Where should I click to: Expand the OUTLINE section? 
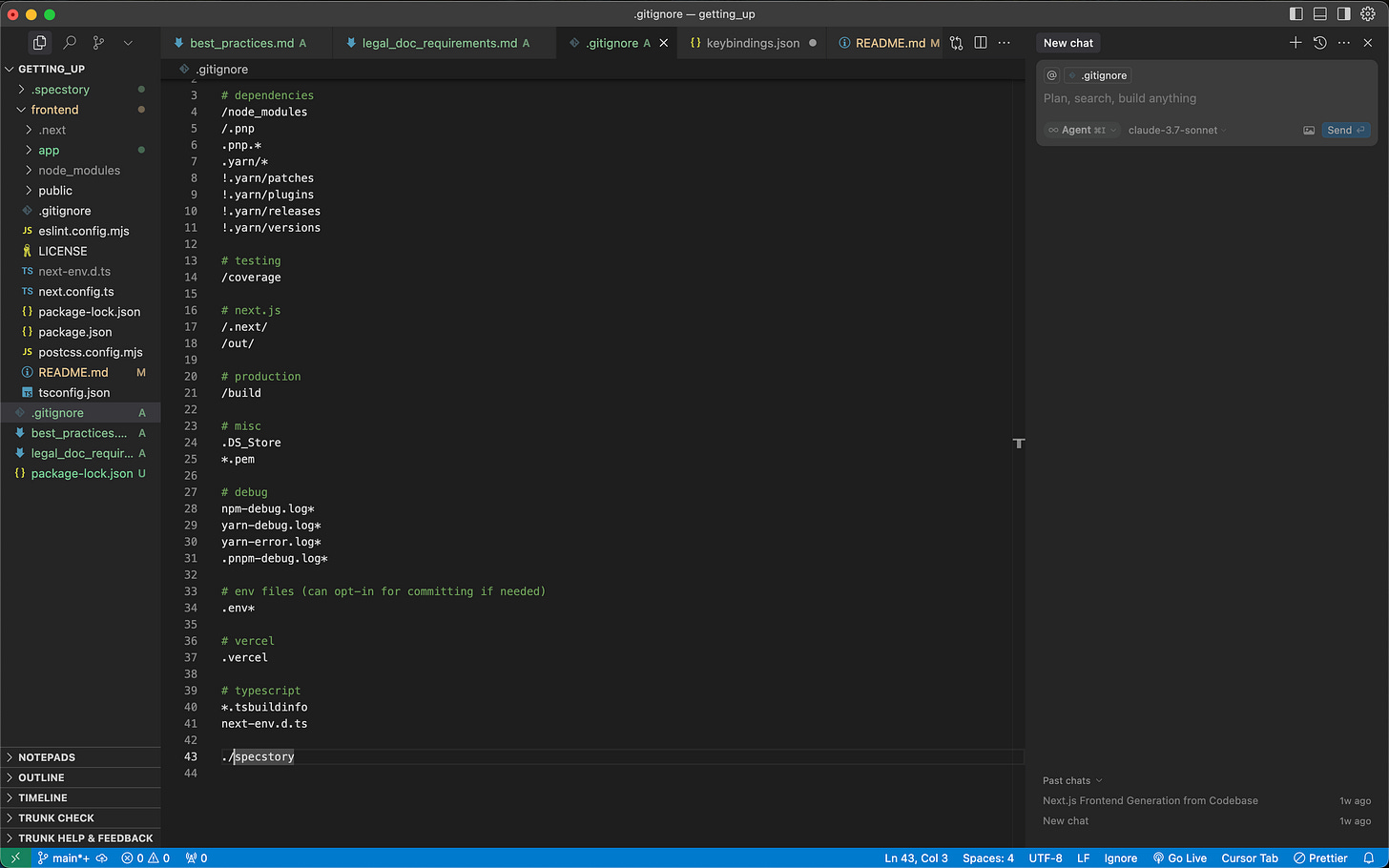pos(80,777)
